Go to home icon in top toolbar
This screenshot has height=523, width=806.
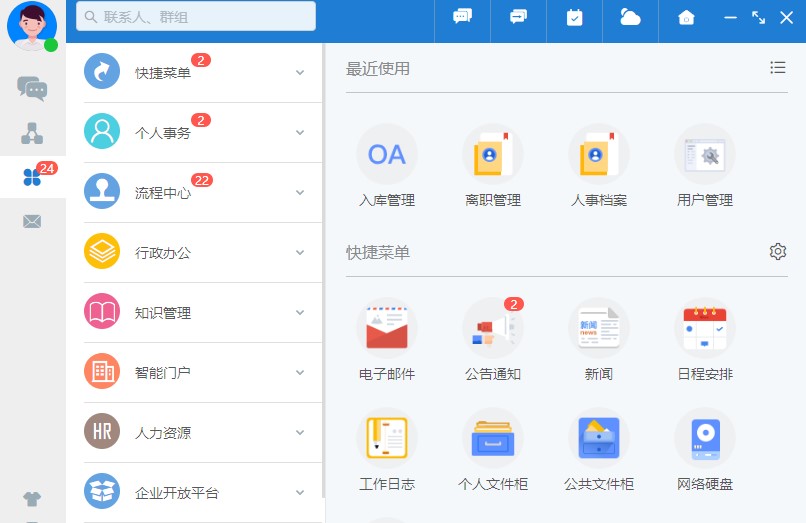[686, 17]
